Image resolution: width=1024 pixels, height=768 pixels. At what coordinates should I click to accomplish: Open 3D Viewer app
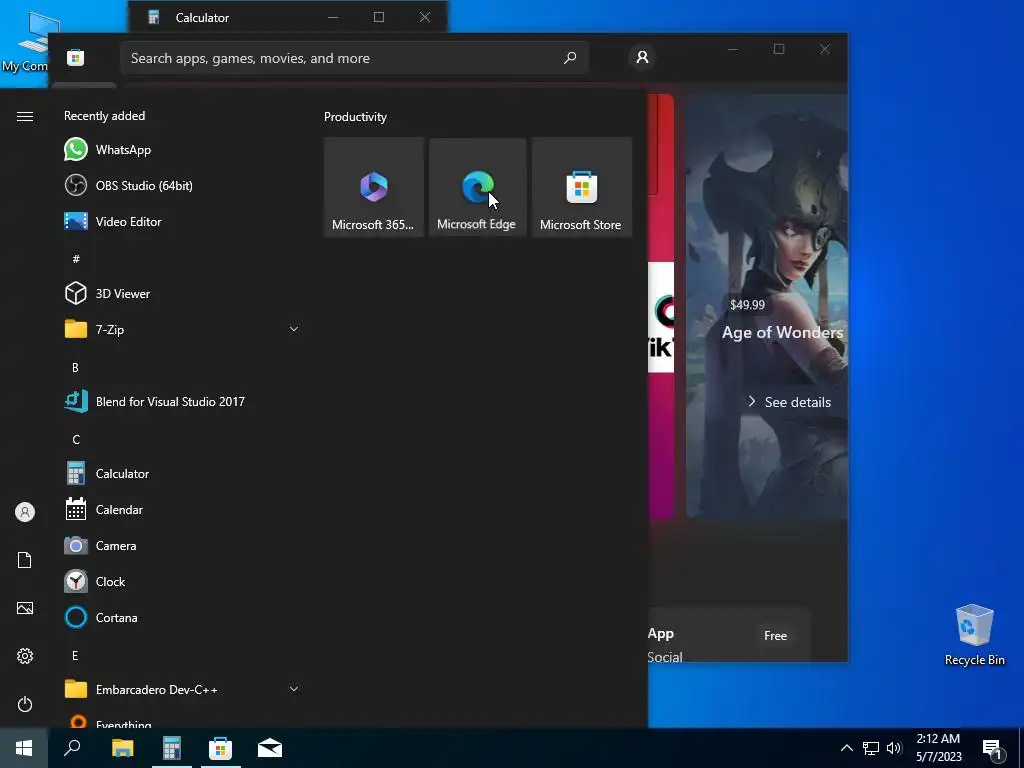coord(183,293)
